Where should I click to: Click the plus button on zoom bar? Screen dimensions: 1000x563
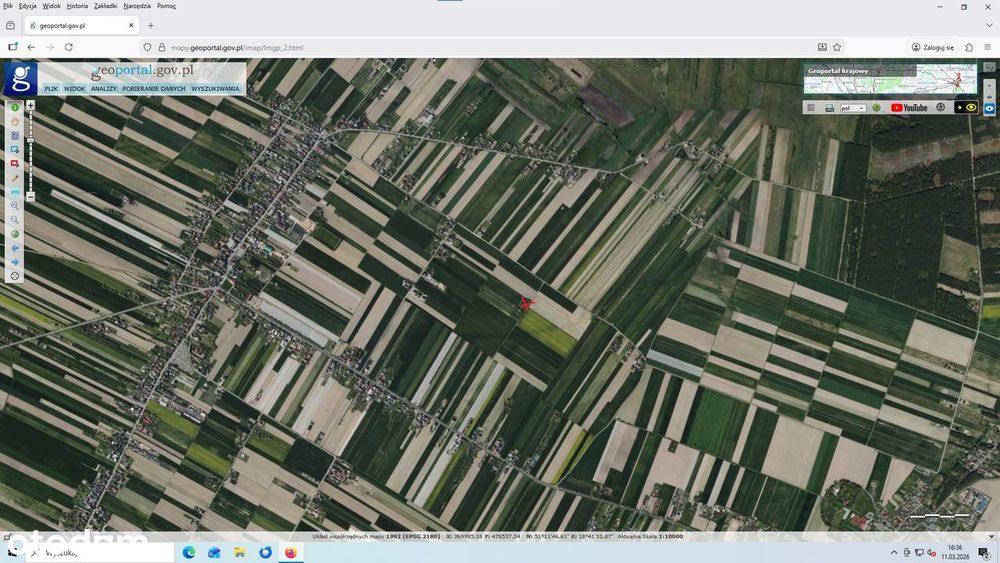tap(30, 105)
